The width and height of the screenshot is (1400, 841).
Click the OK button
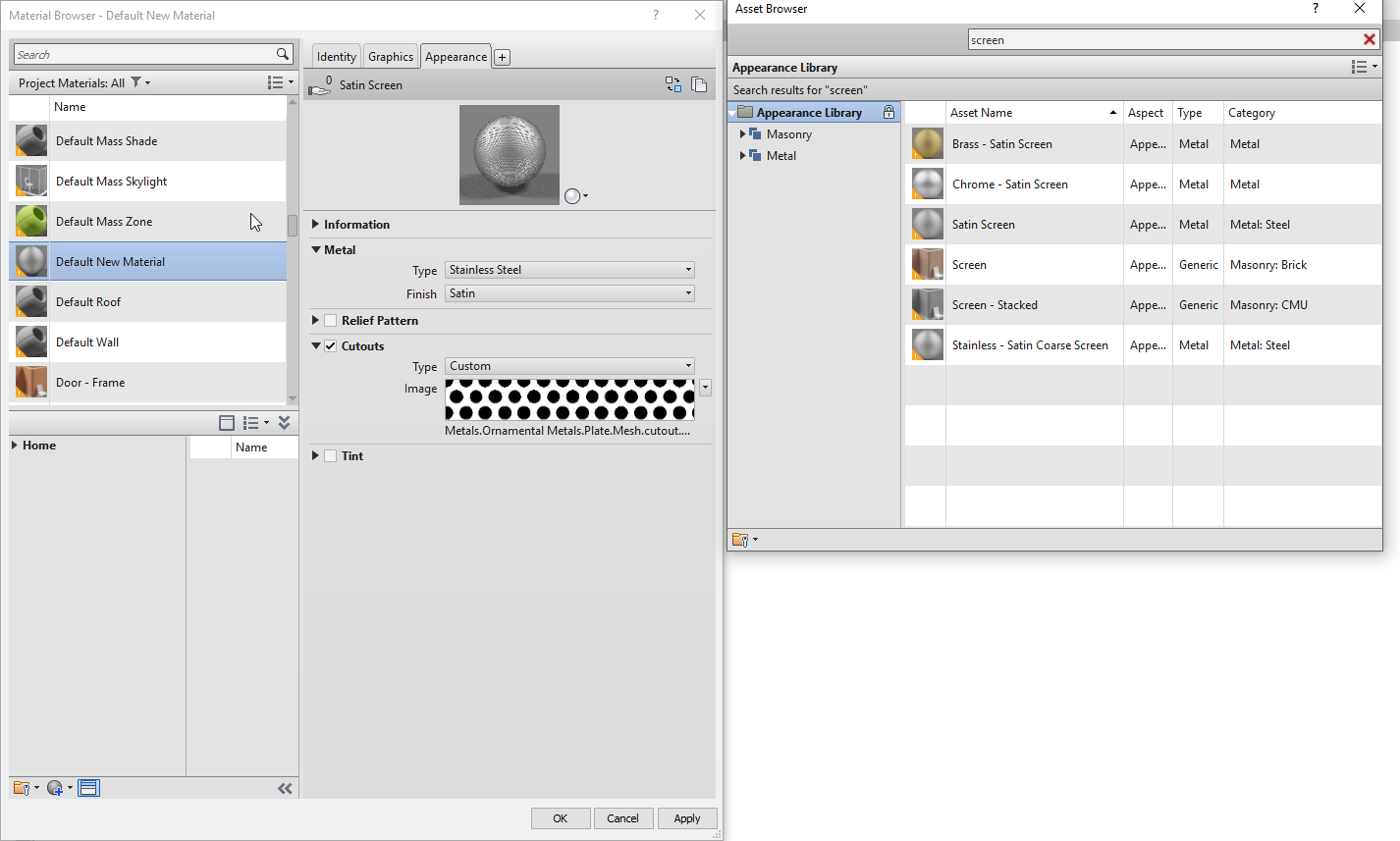pos(561,818)
